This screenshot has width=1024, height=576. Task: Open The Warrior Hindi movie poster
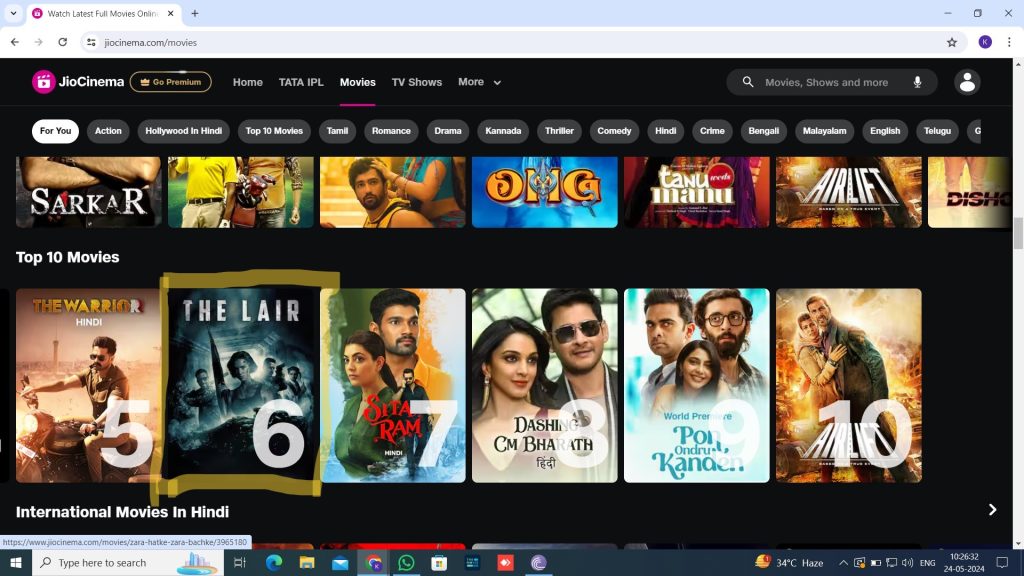(88, 385)
